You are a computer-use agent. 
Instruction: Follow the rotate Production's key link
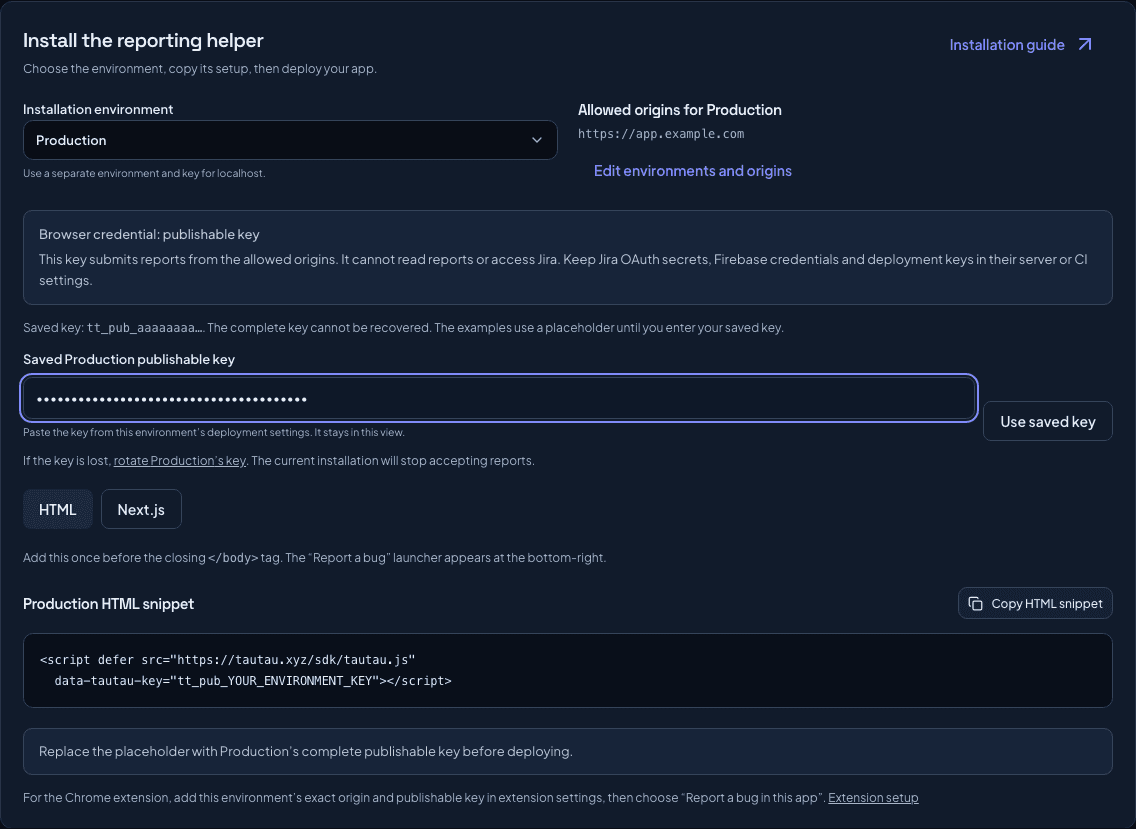coord(180,461)
